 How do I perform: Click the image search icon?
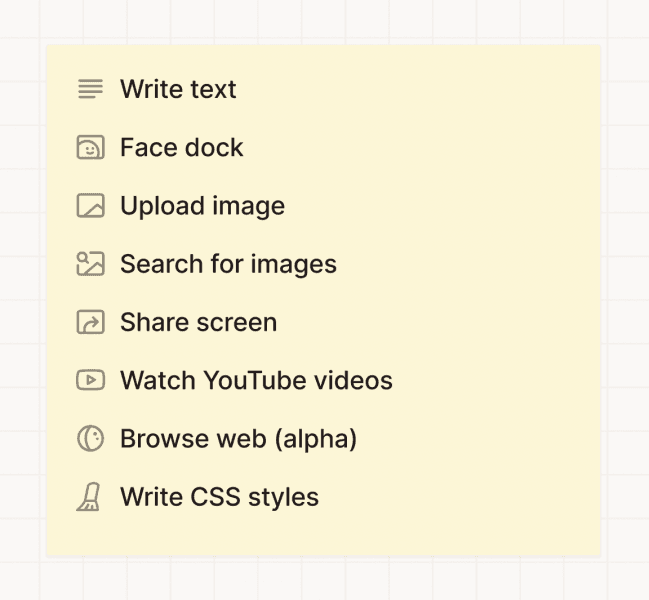click(90, 264)
